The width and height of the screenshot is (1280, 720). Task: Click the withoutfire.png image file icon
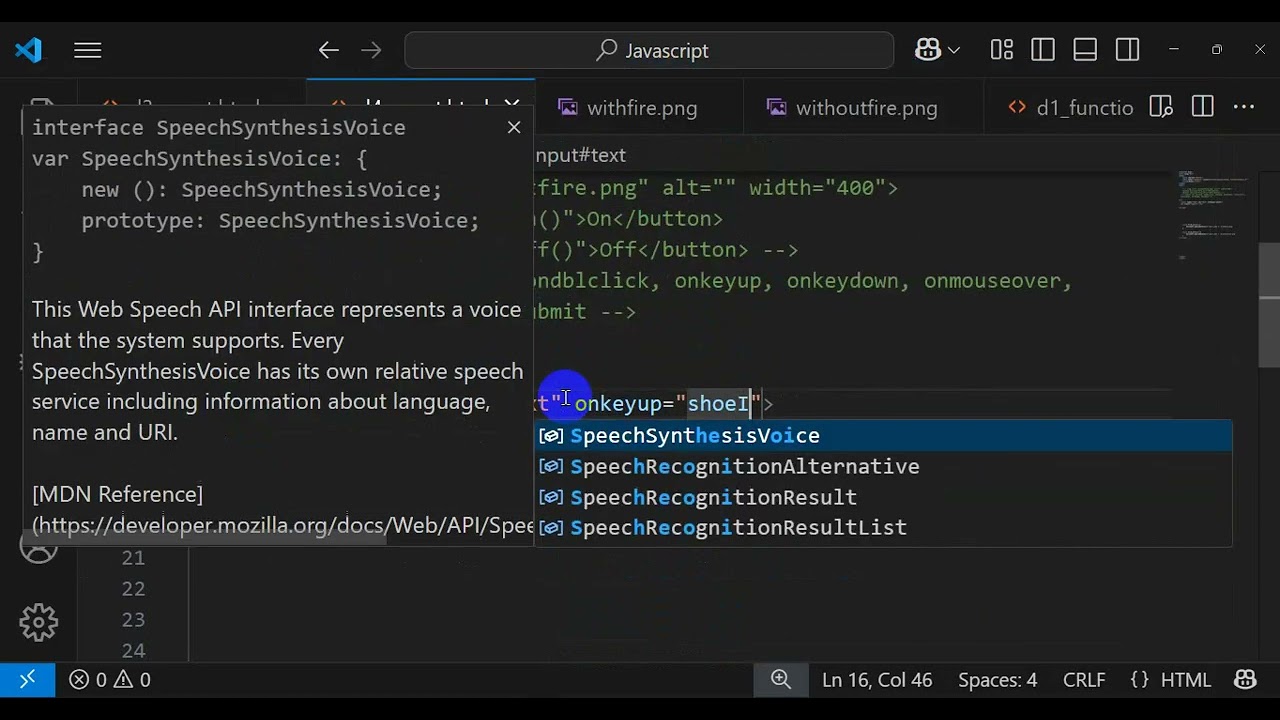776,107
